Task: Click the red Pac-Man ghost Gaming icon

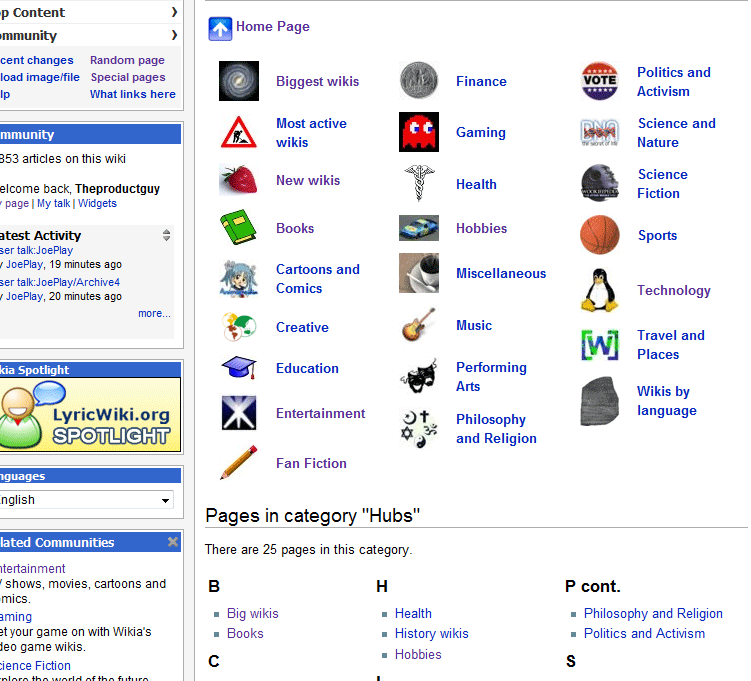Action: (x=419, y=132)
